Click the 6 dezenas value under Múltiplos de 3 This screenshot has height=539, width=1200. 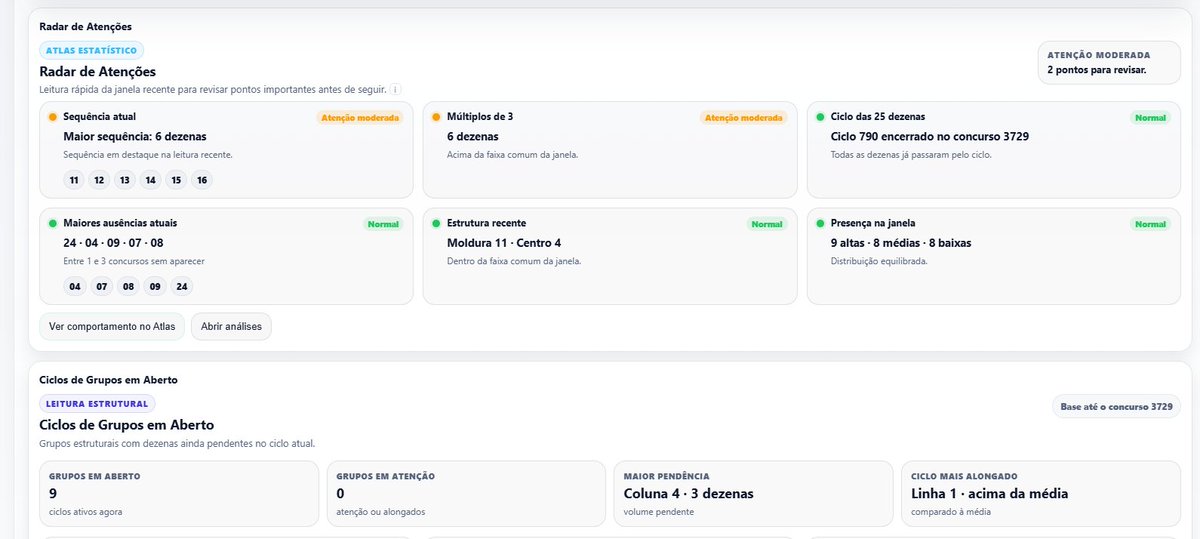point(473,136)
